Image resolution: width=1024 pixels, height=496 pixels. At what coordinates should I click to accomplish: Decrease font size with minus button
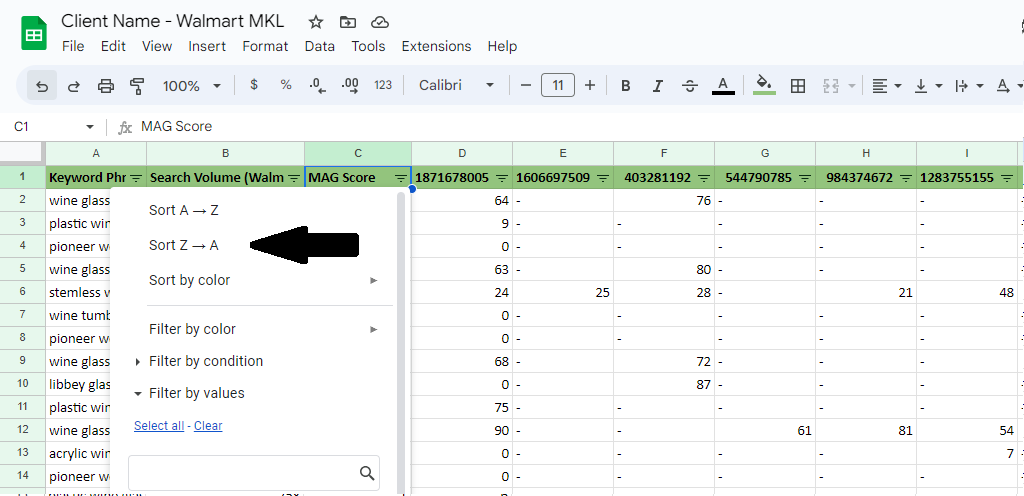[525, 85]
